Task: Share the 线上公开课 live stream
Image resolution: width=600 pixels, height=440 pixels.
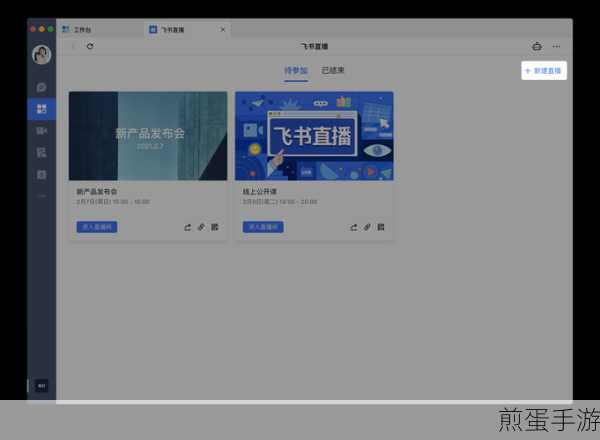Action: coord(354,227)
